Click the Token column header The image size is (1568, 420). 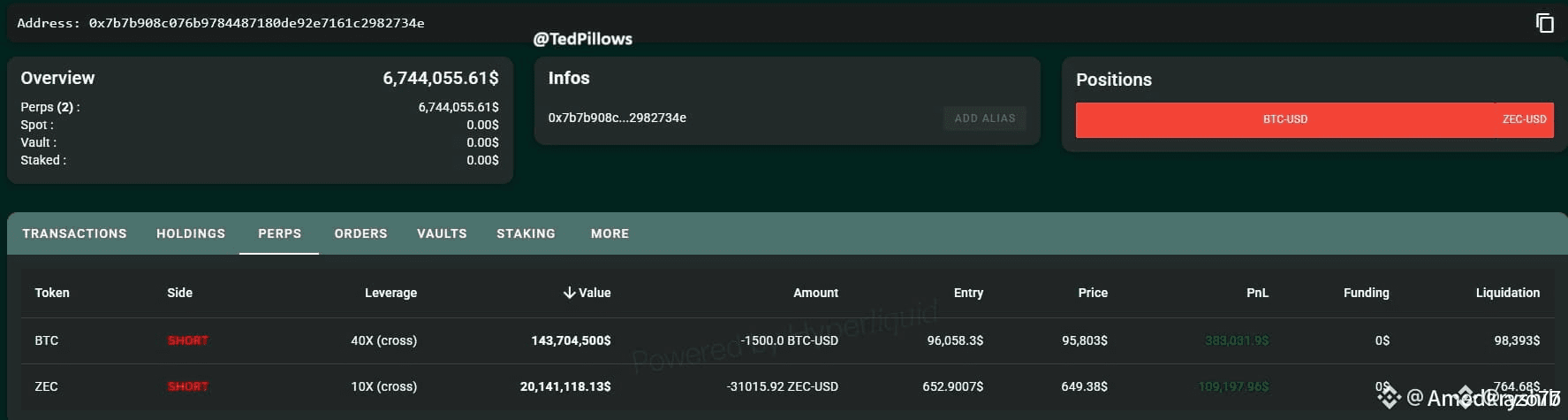click(52, 293)
